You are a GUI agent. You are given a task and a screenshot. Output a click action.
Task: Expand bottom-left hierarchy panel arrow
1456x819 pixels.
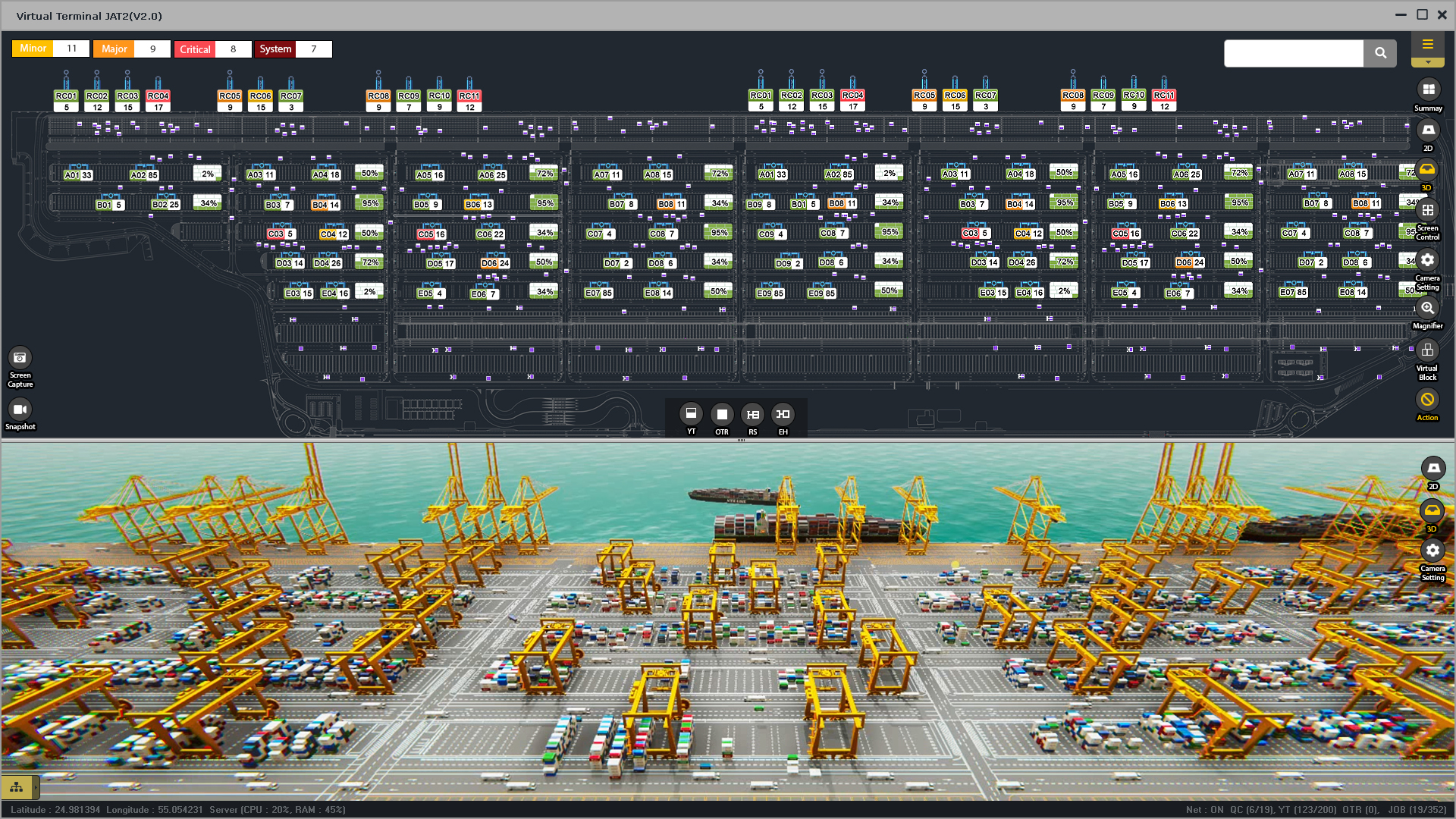36,788
